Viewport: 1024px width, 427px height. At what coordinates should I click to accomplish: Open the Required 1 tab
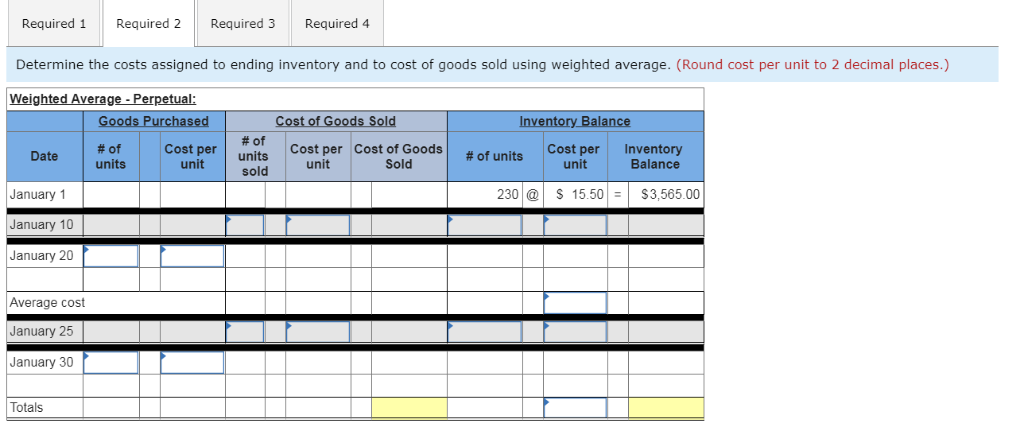(54, 24)
